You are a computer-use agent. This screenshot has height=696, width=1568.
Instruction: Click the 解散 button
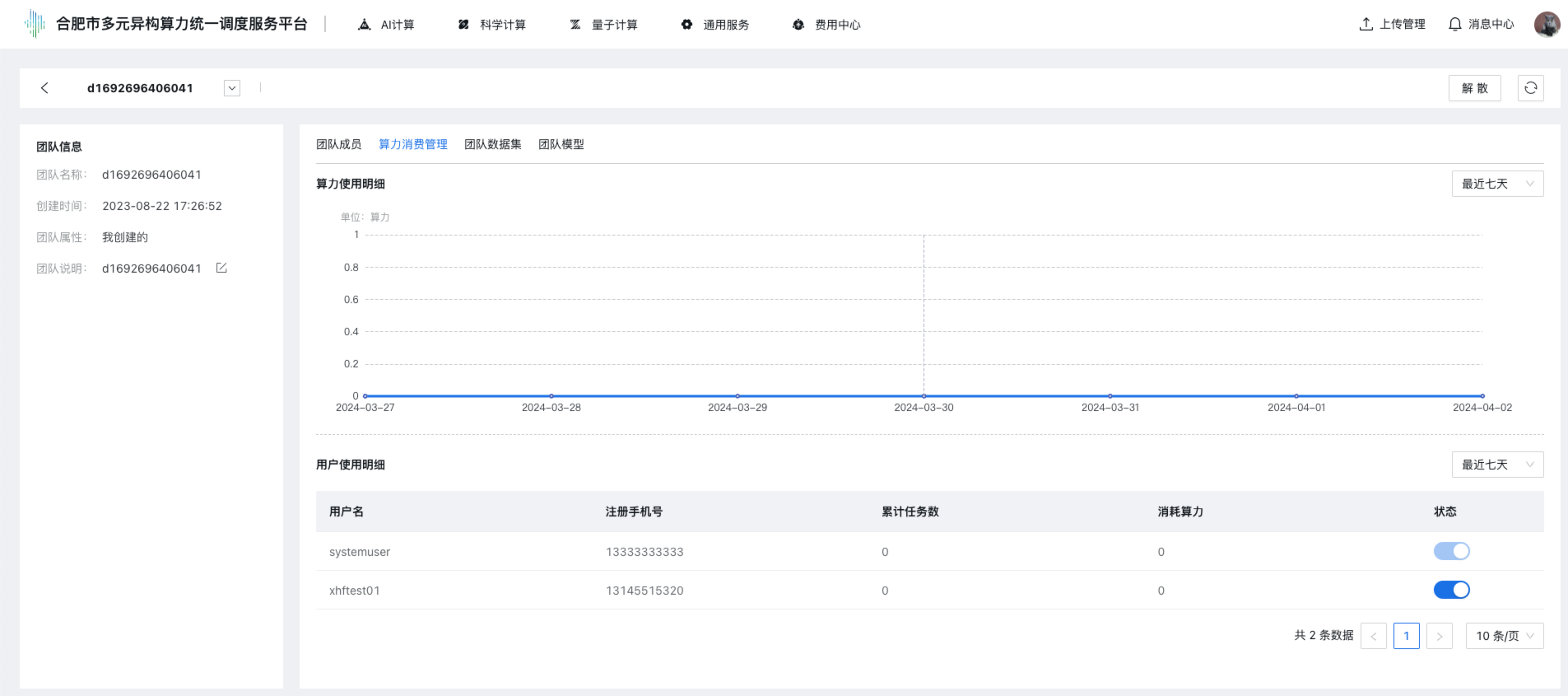point(1474,88)
